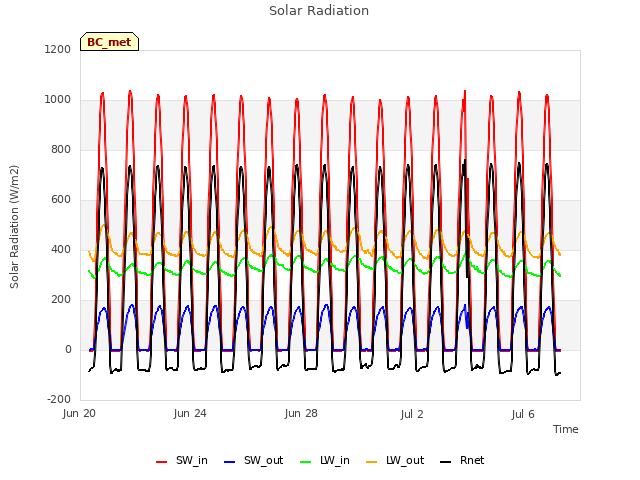Toggle the LW_in legend entry
This screenshot has width=640, height=480.
tap(325, 461)
